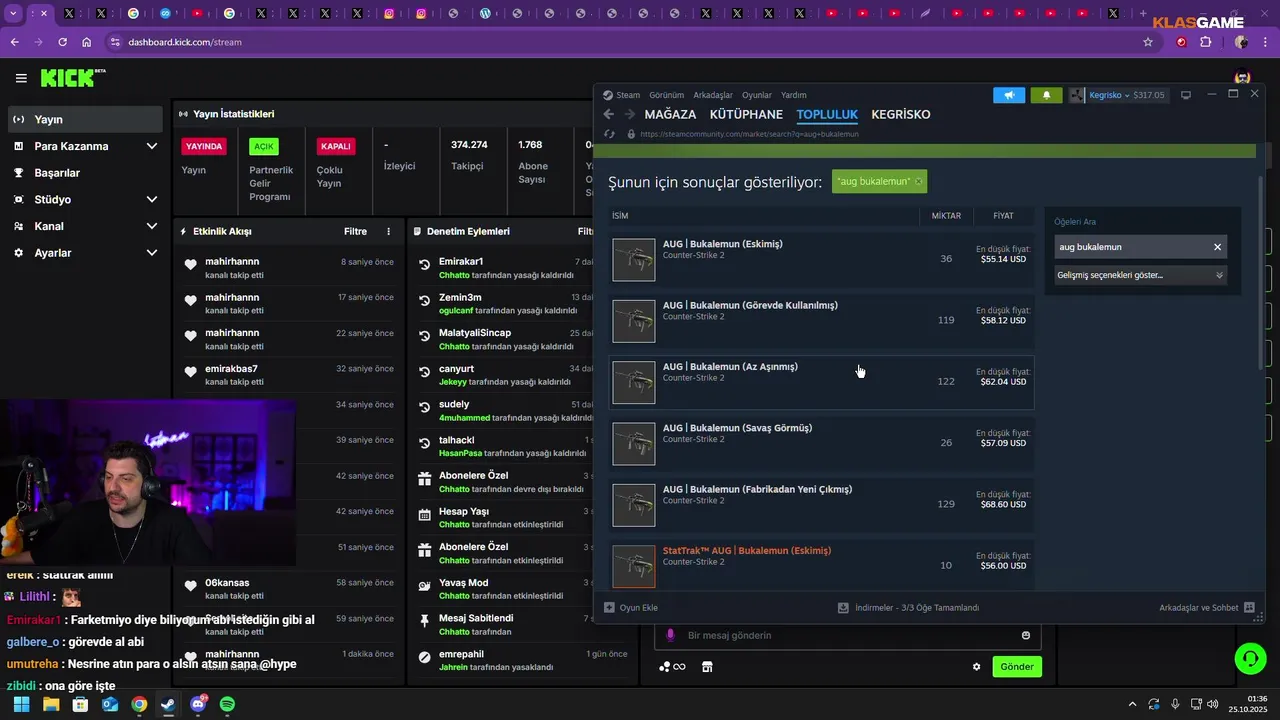Open Oyunlar menu in Steam
The width and height of the screenshot is (1280, 720).
click(757, 95)
